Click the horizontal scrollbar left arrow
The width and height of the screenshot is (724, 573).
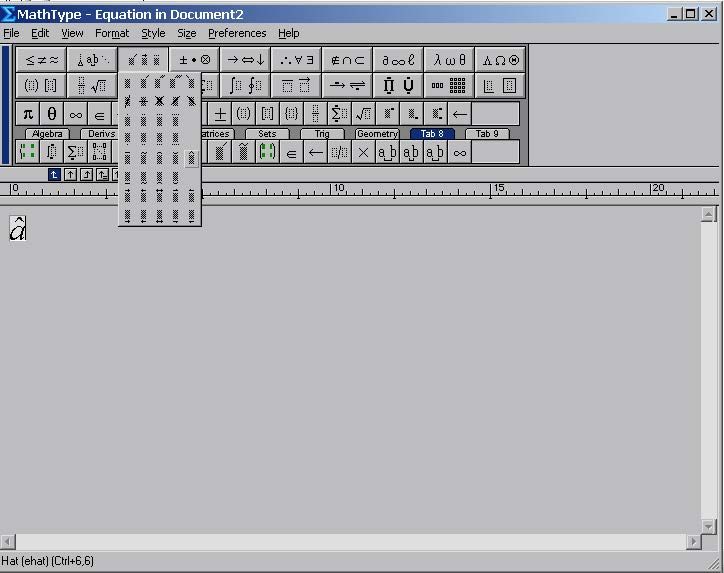8,541
